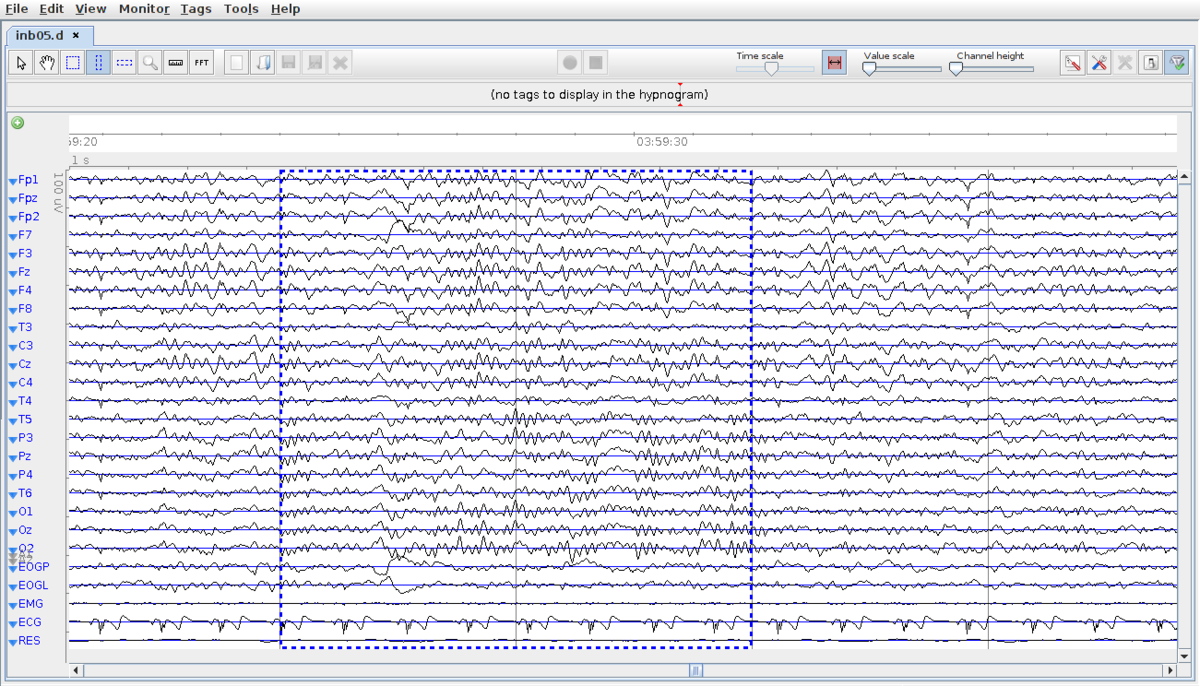This screenshot has height=686, width=1200.
Task: Click the green plus icon above channel labels
Action: (x=16, y=123)
